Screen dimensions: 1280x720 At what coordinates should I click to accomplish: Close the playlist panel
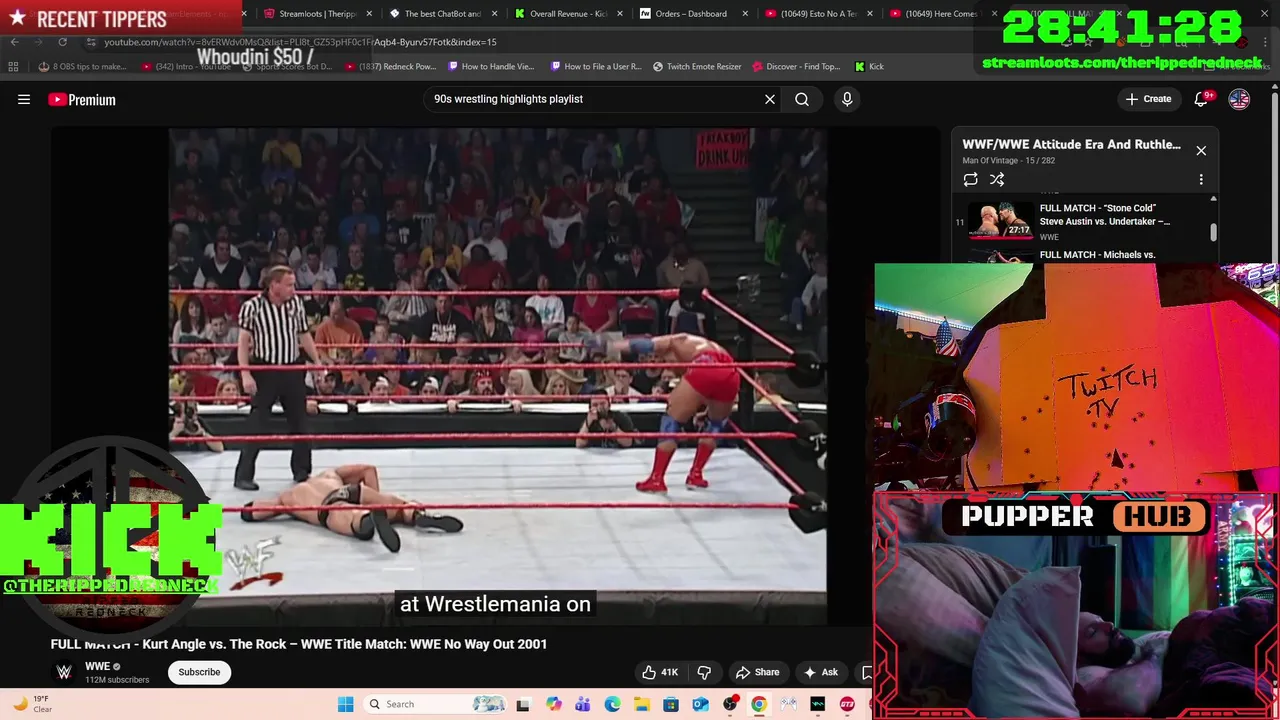[x=1201, y=151]
